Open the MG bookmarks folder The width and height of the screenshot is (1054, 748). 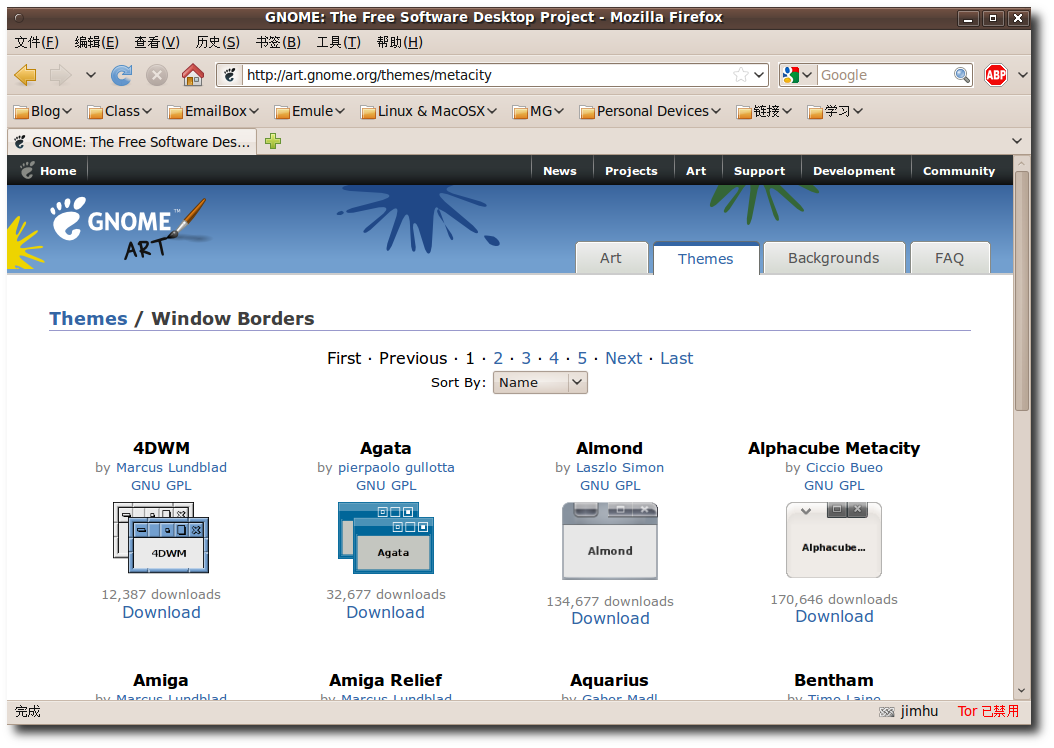pyautogui.click(x=538, y=111)
